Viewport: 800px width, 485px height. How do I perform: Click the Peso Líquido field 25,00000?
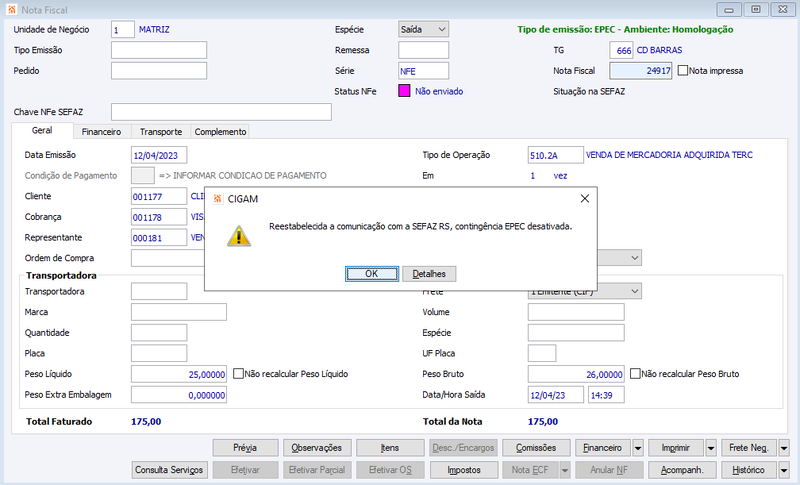pyautogui.click(x=179, y=374)
